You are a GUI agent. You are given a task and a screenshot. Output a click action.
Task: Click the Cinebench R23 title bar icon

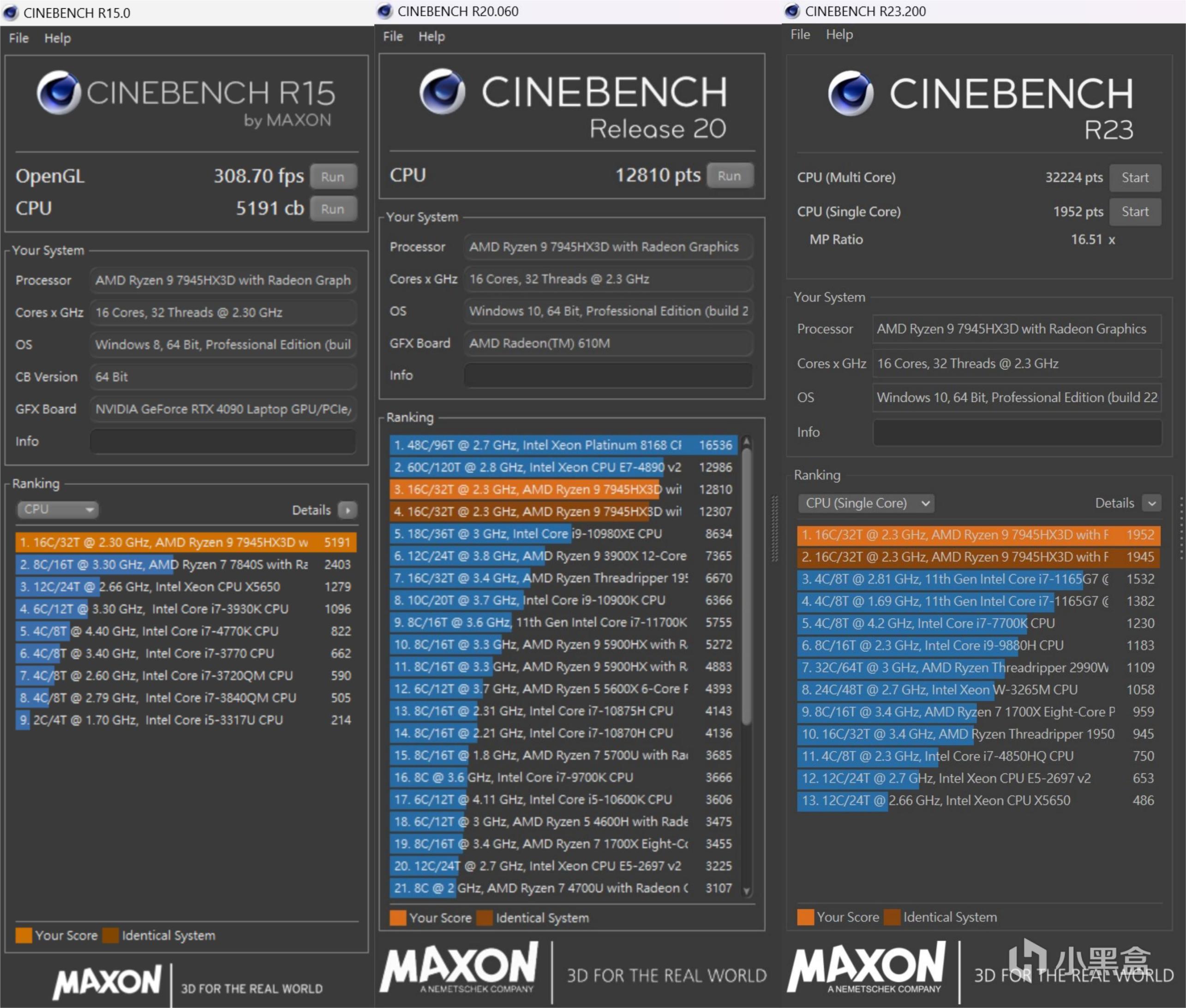(x=792, y=11)
